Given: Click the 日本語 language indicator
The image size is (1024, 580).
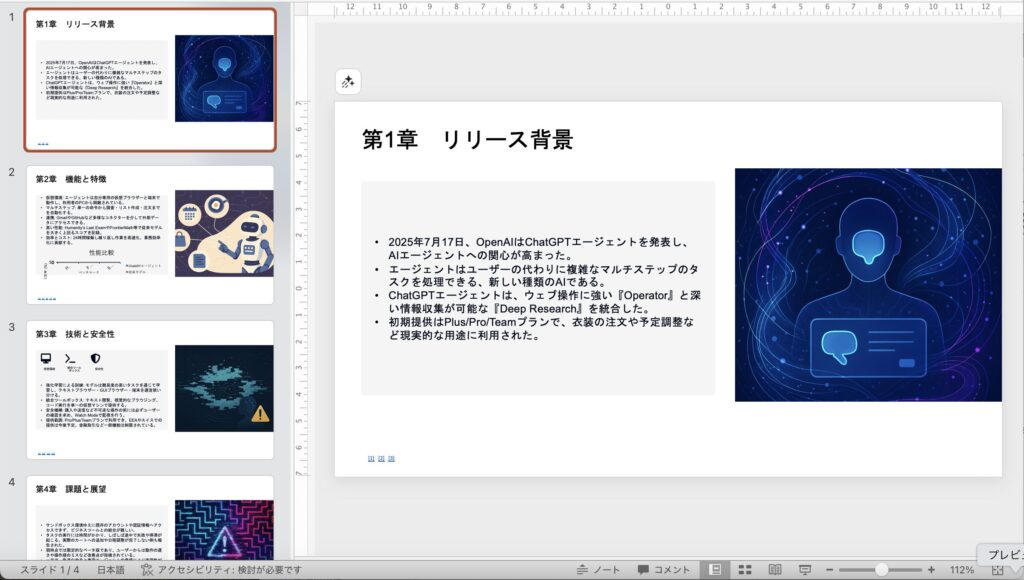Looking at the screenshot, I should tap(111, 570).
